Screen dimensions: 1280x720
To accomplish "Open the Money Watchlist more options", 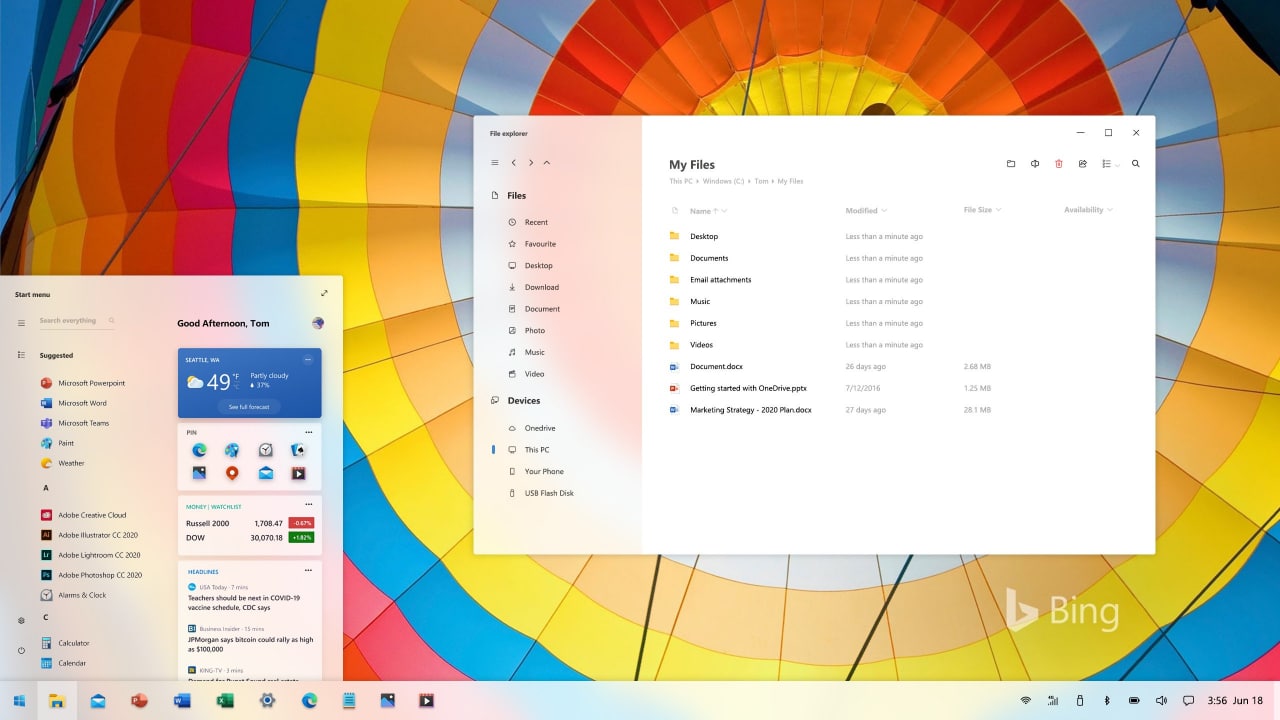I will (x=309, y=505).
